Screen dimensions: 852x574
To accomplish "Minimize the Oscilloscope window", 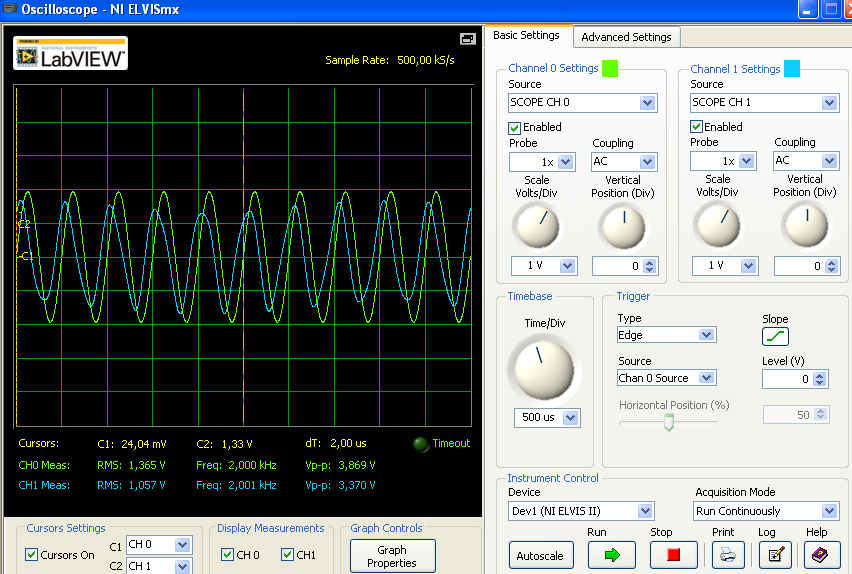I will (x=807, y=9).
